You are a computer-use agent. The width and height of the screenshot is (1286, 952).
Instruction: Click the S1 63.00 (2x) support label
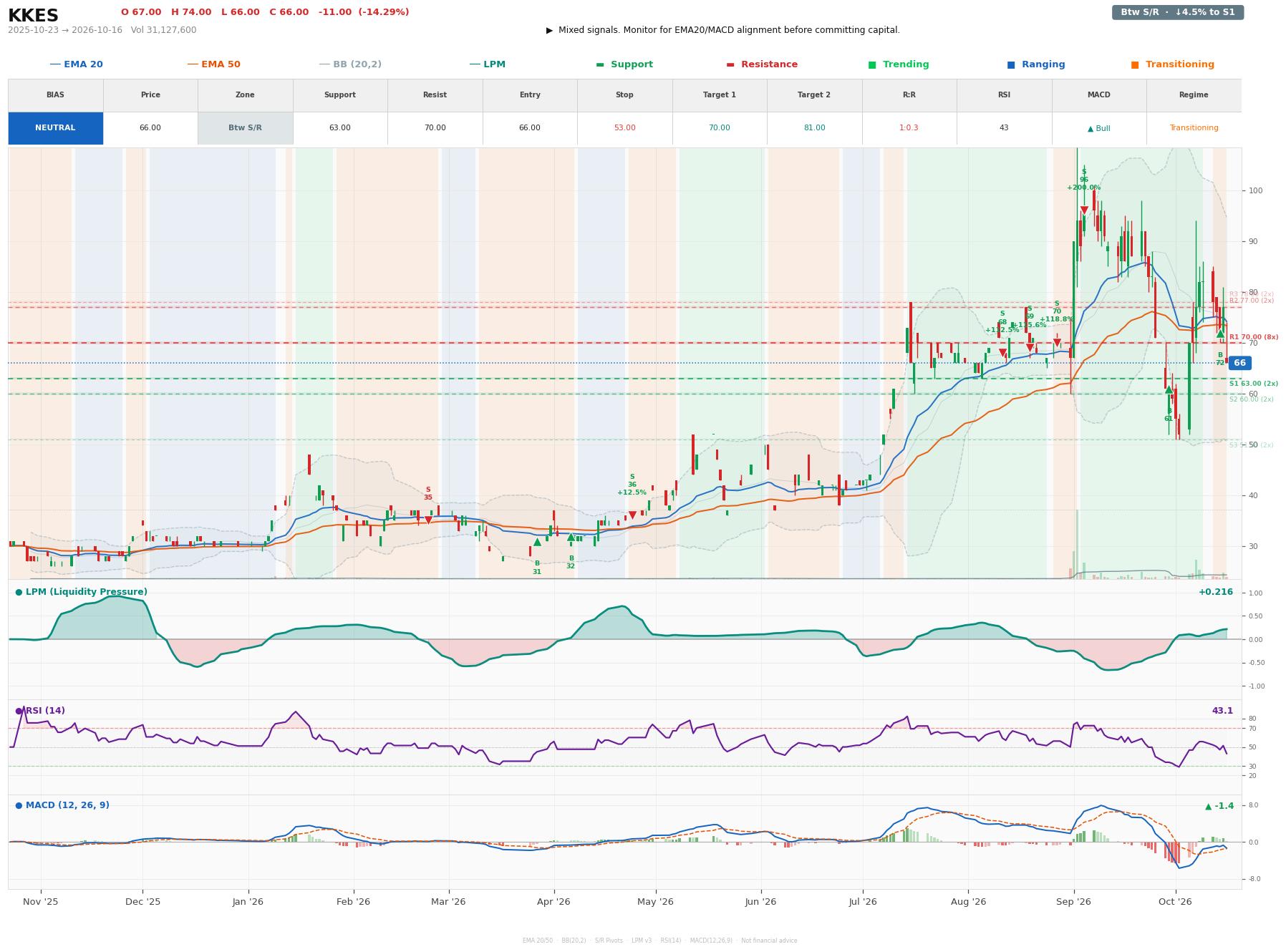pyautogui.click(x=1254, y=384)
